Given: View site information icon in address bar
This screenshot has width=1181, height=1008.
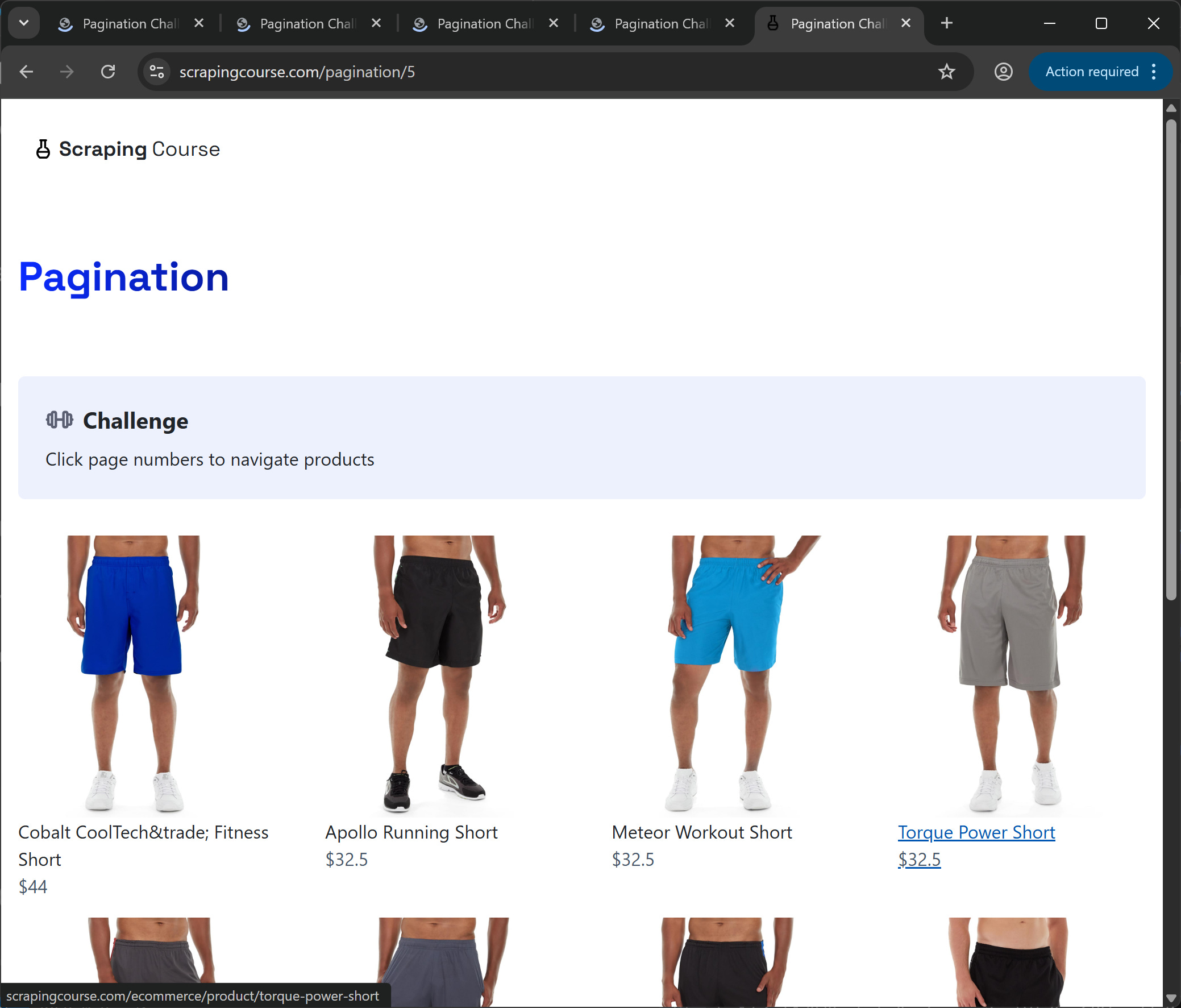Looking at the screenshot, I should (x=157, y=72).
